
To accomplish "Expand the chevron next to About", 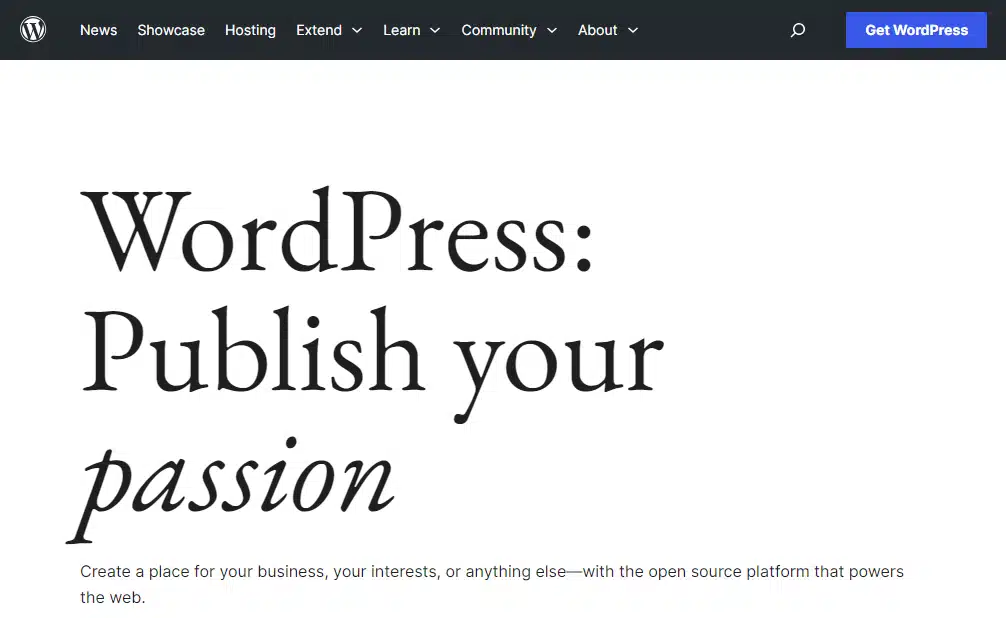I will [x=633, y=30].
